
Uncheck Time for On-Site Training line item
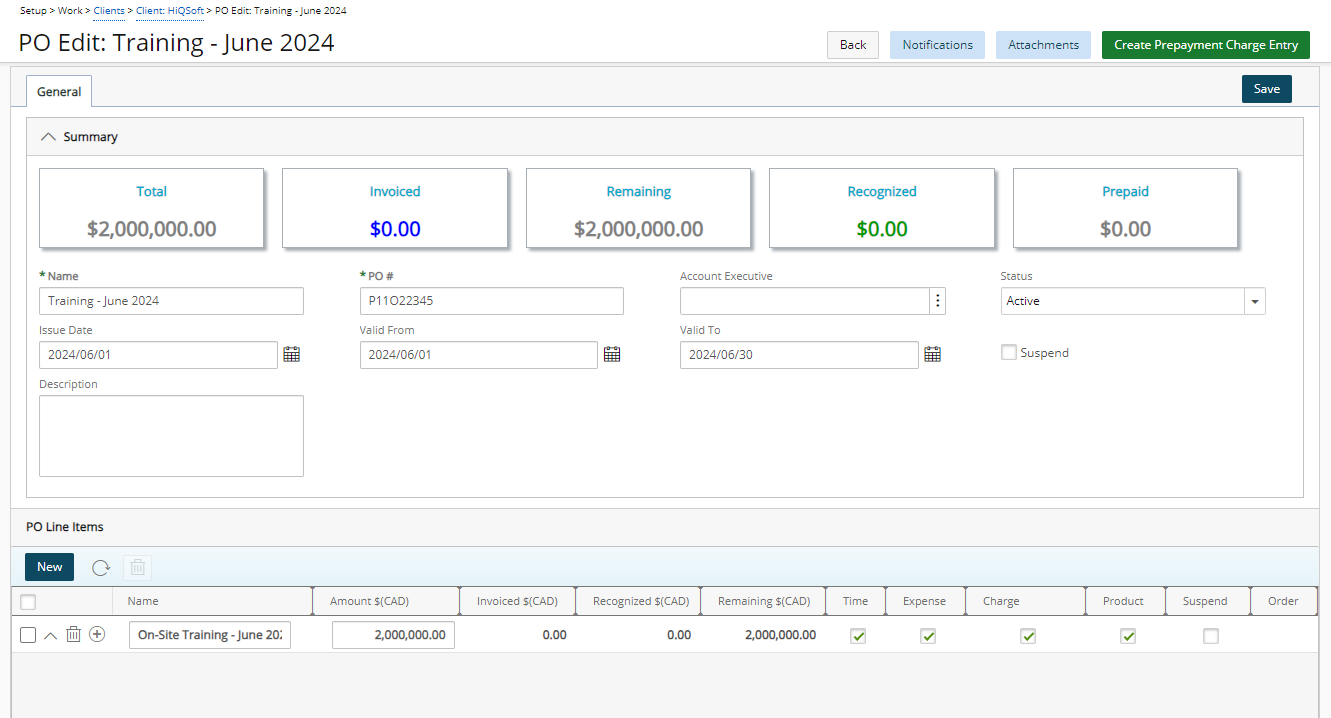(858, 636)
